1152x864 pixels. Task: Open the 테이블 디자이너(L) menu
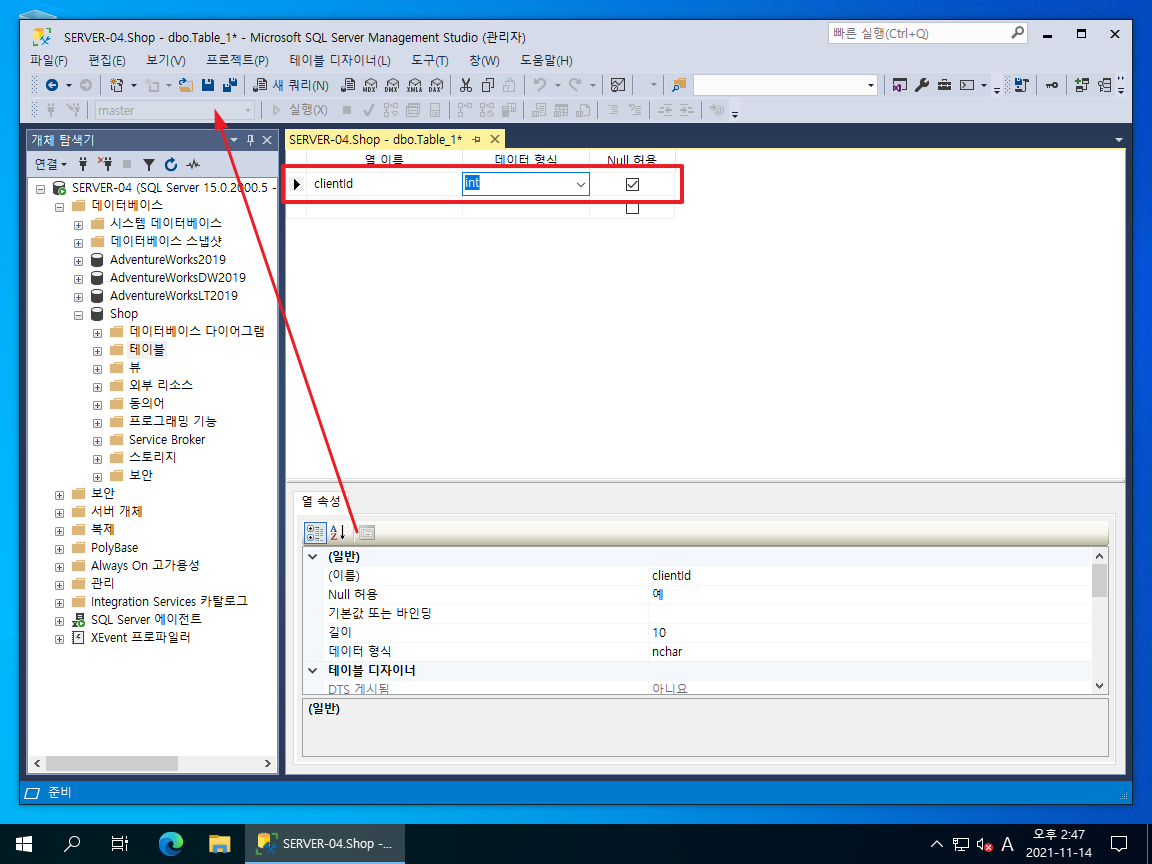339,60
